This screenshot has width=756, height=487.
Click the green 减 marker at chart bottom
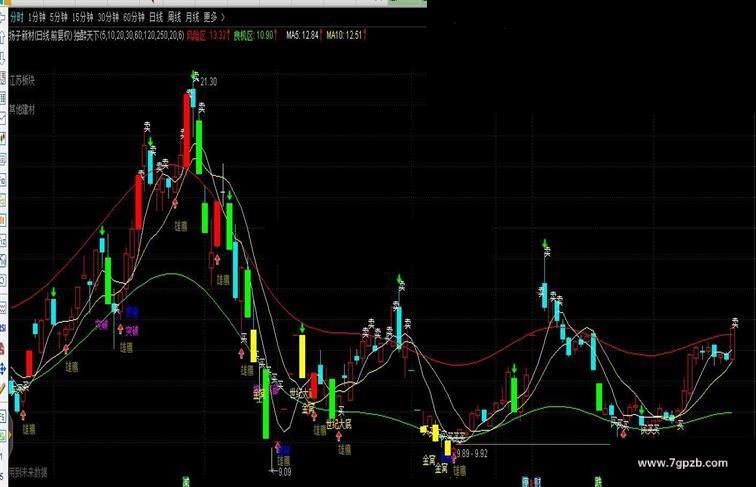tap(186, 481)
